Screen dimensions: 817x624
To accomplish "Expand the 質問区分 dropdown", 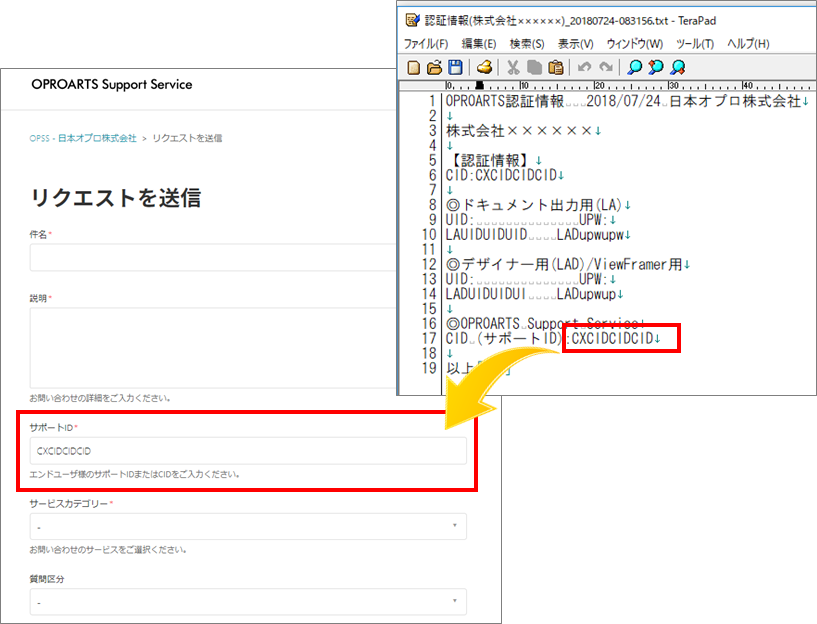I will click(248, 602).
